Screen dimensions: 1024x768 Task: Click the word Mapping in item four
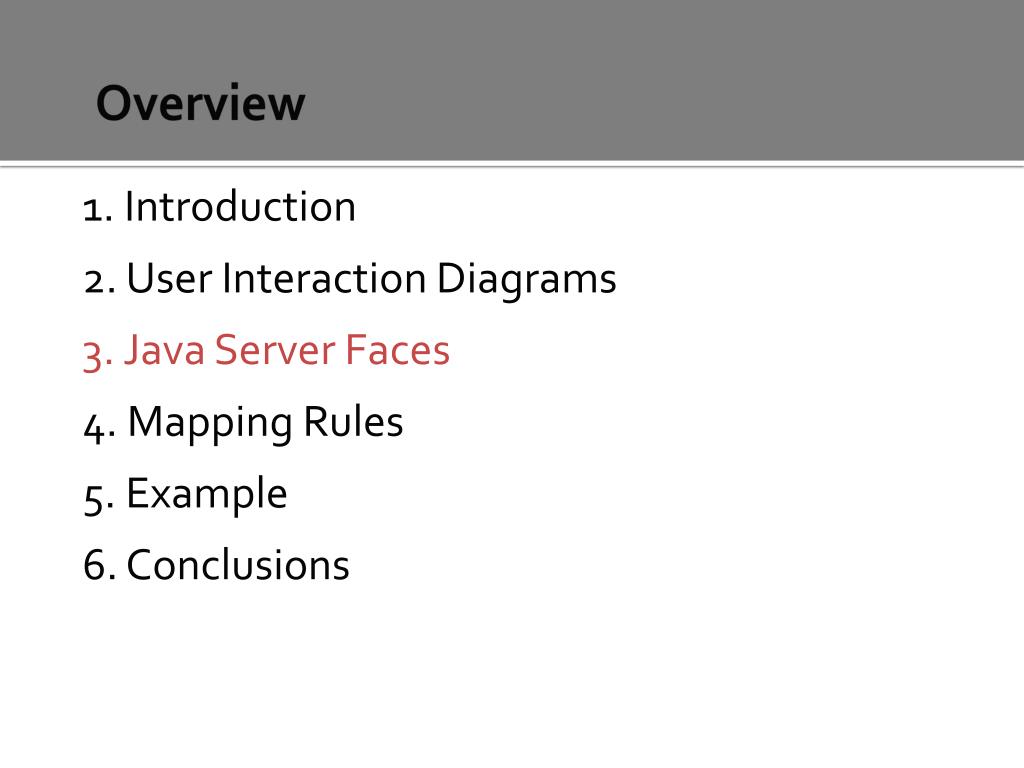[x=209, y=423]
